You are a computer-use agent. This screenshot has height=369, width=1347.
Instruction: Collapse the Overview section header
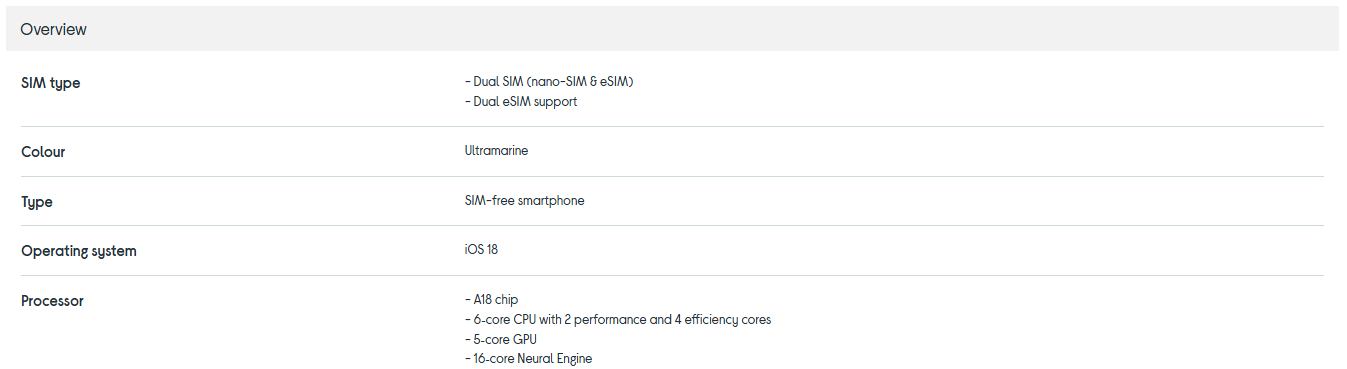[672, 29]
